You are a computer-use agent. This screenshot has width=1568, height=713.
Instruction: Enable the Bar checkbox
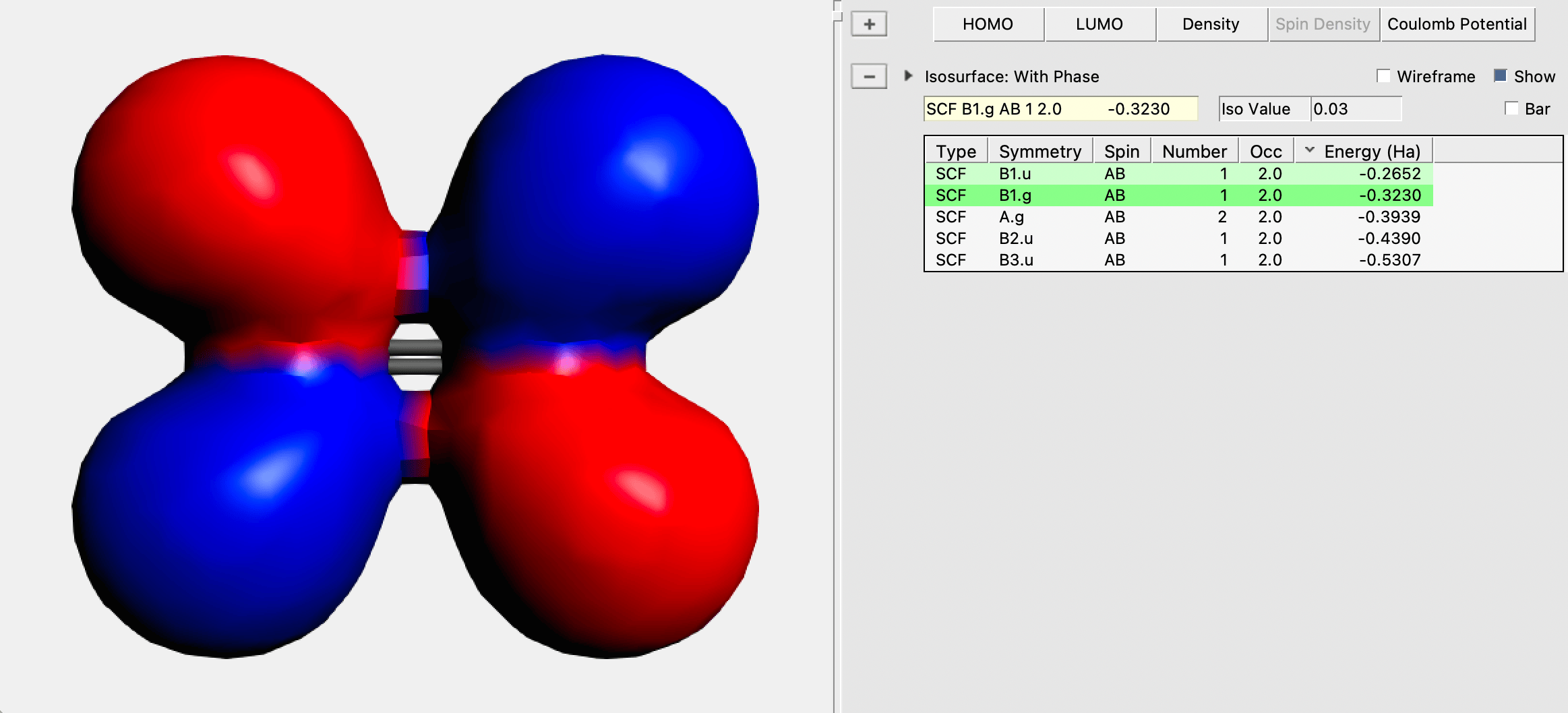point(1511,108)
